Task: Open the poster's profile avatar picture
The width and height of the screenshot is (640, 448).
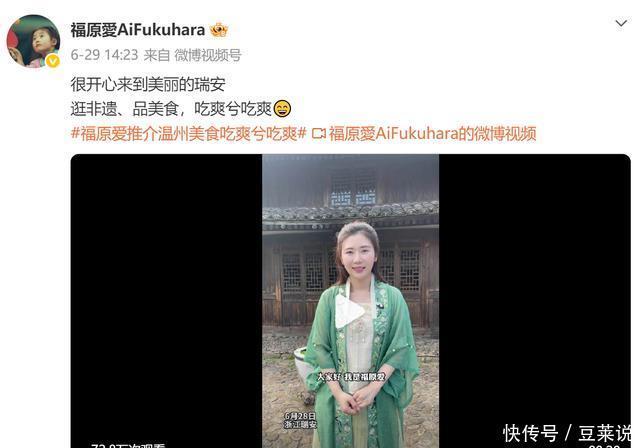Action: 33,41
